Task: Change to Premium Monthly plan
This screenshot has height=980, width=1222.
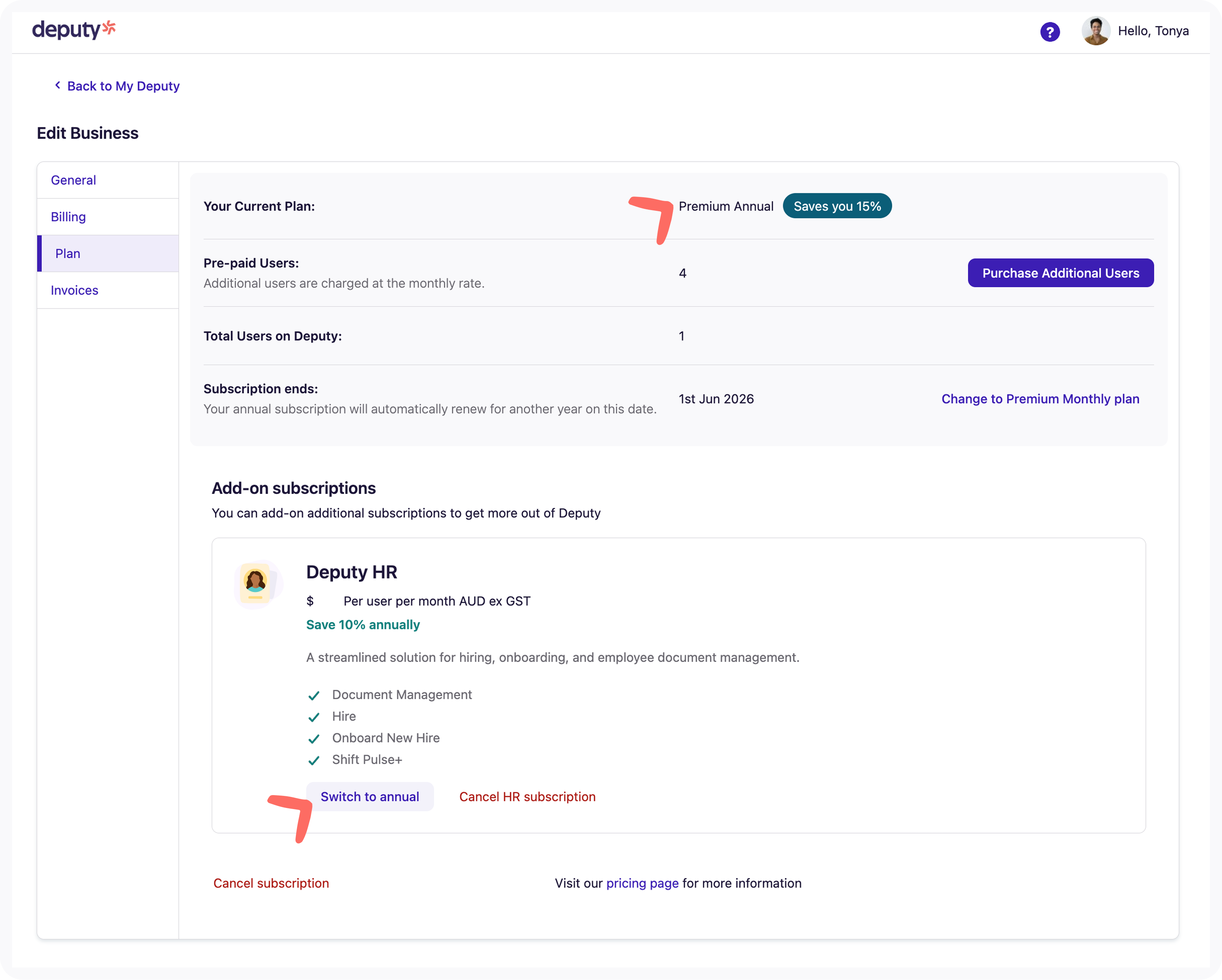Action: (1040, 399)
